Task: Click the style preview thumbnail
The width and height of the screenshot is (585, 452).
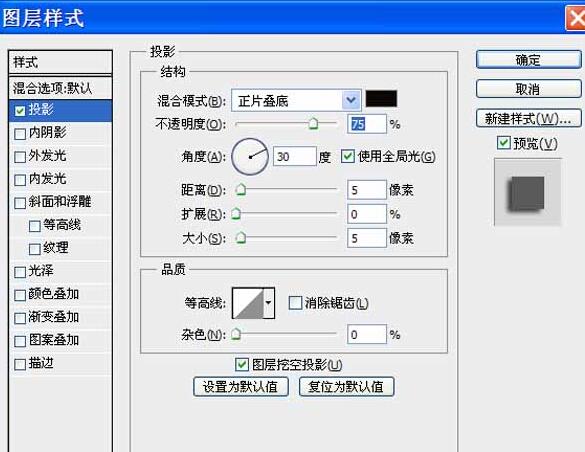Action: [528, 192]
